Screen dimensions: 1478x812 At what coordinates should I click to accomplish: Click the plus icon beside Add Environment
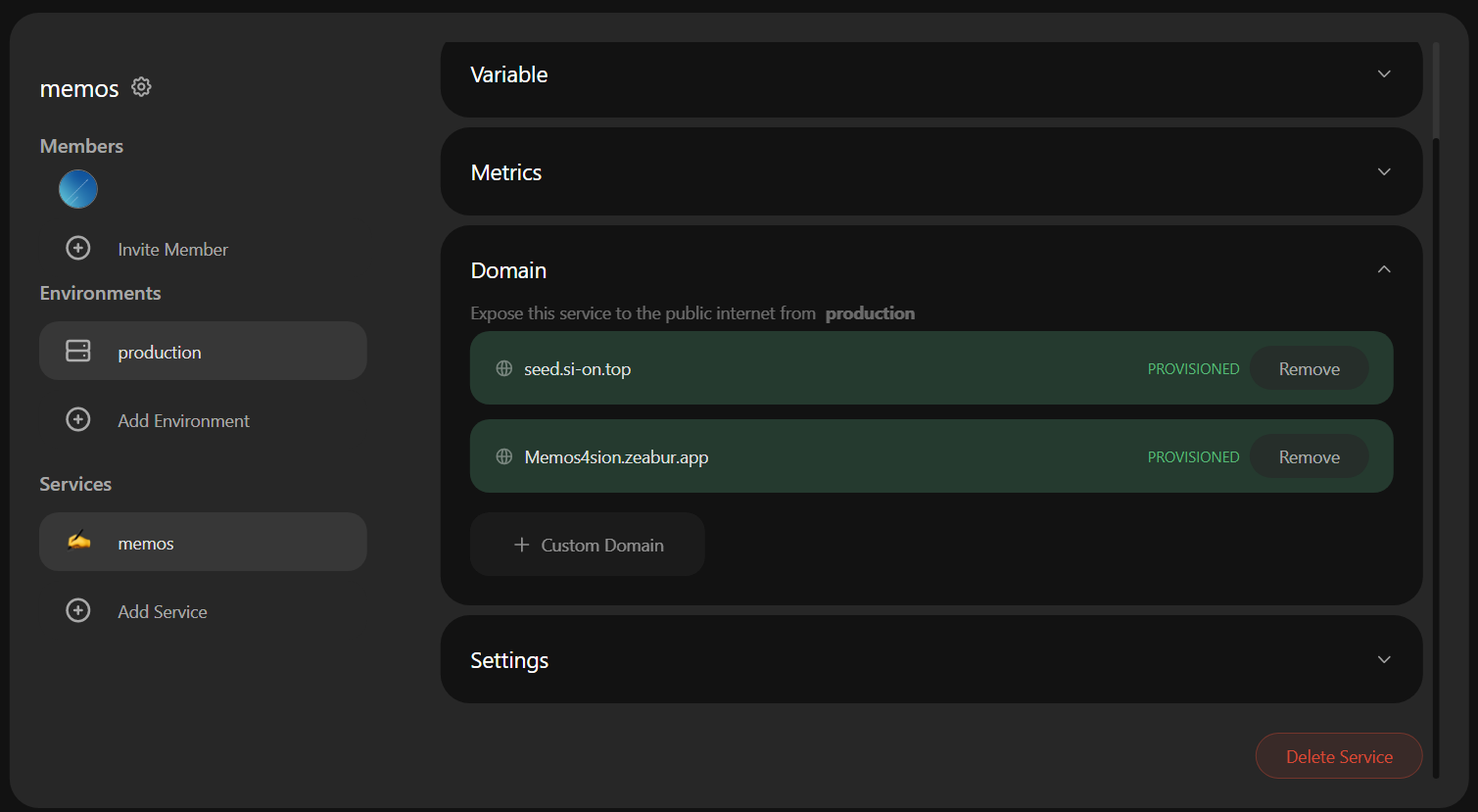(x=78, y=420)
